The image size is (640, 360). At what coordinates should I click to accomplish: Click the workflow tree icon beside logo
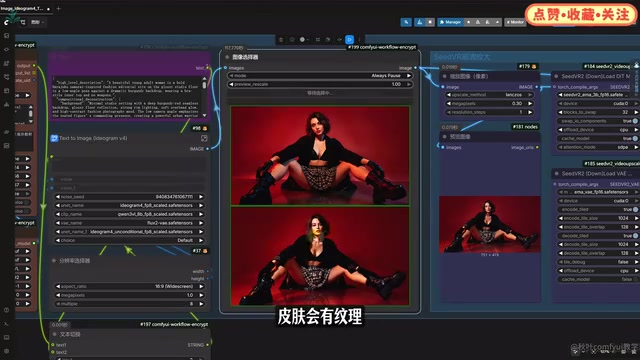pos(23,22)
